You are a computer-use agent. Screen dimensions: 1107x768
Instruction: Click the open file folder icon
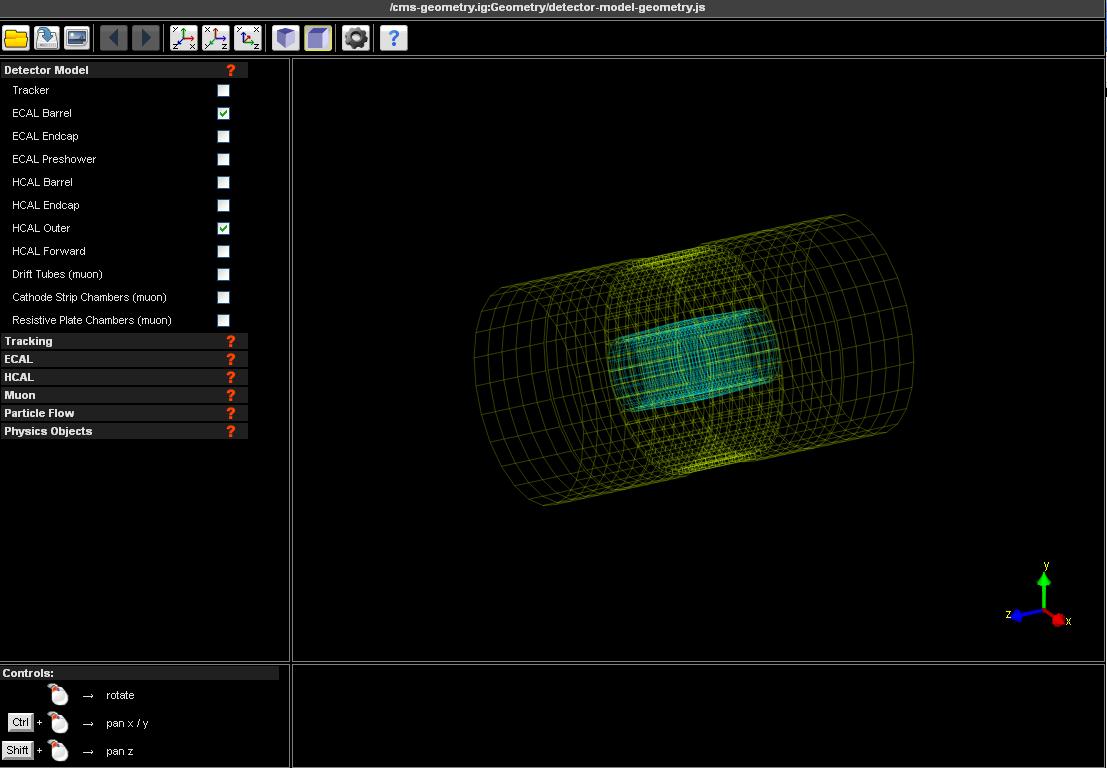(16, 38)
